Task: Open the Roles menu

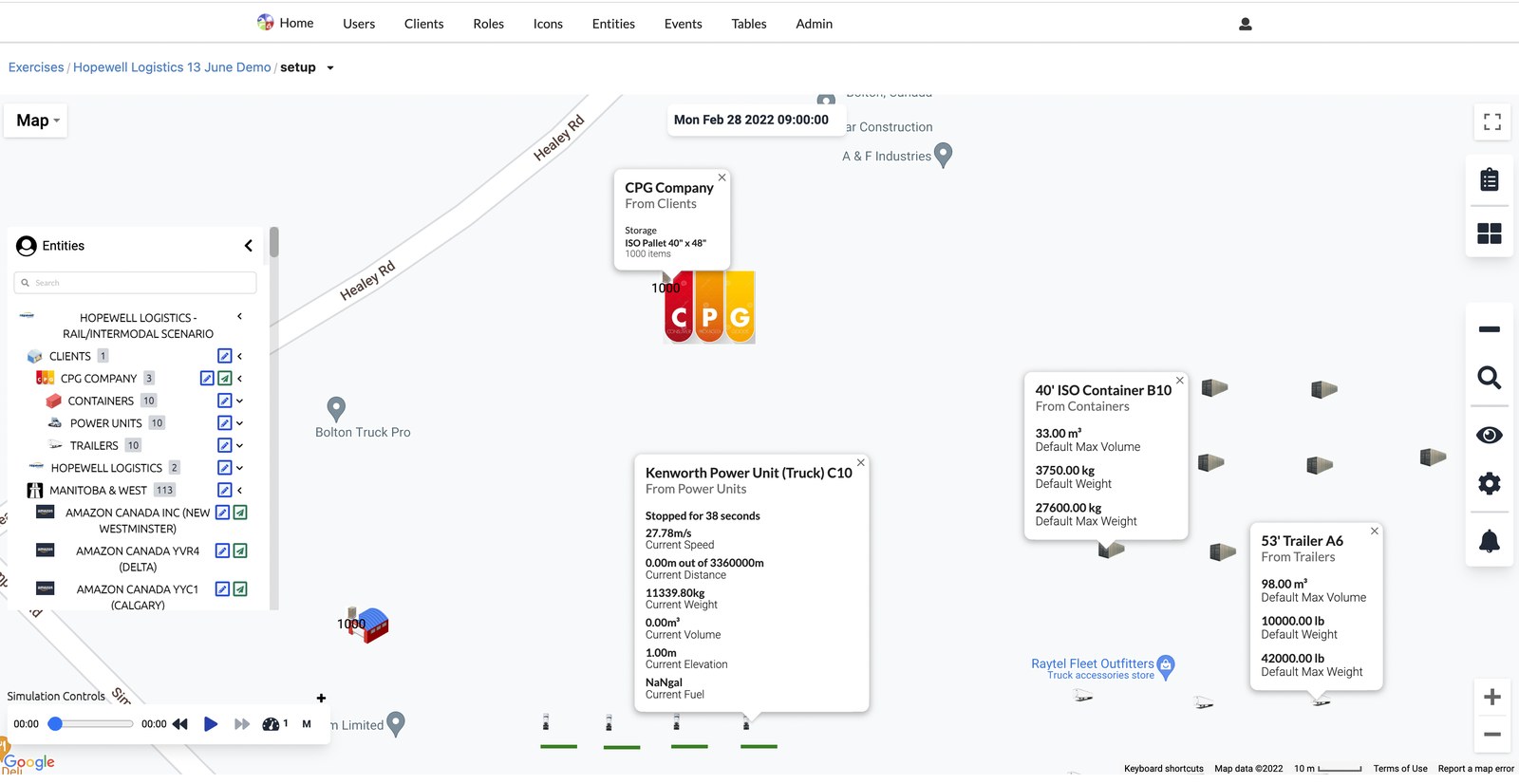Action: [x=488, y=24]
